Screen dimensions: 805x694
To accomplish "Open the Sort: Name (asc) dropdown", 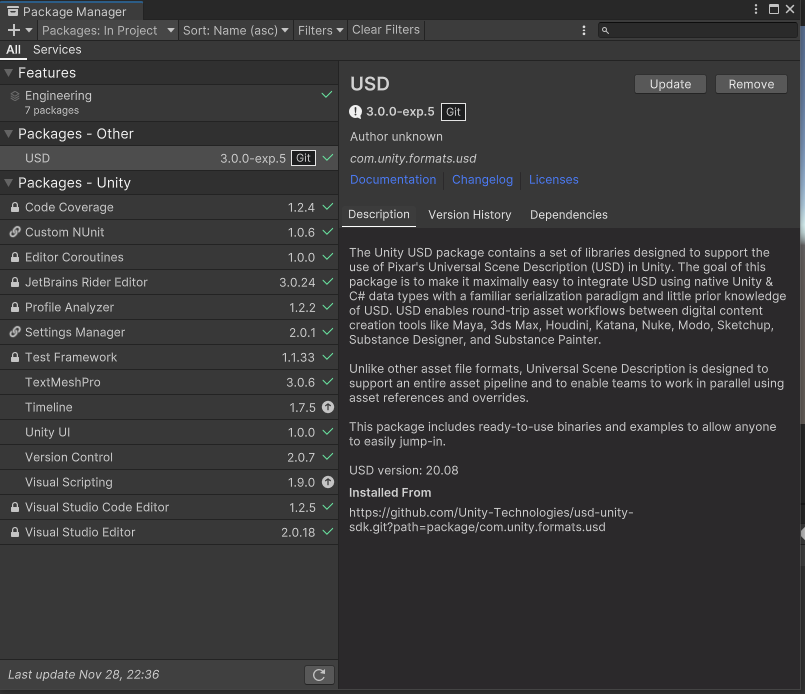I will point(235,30).
